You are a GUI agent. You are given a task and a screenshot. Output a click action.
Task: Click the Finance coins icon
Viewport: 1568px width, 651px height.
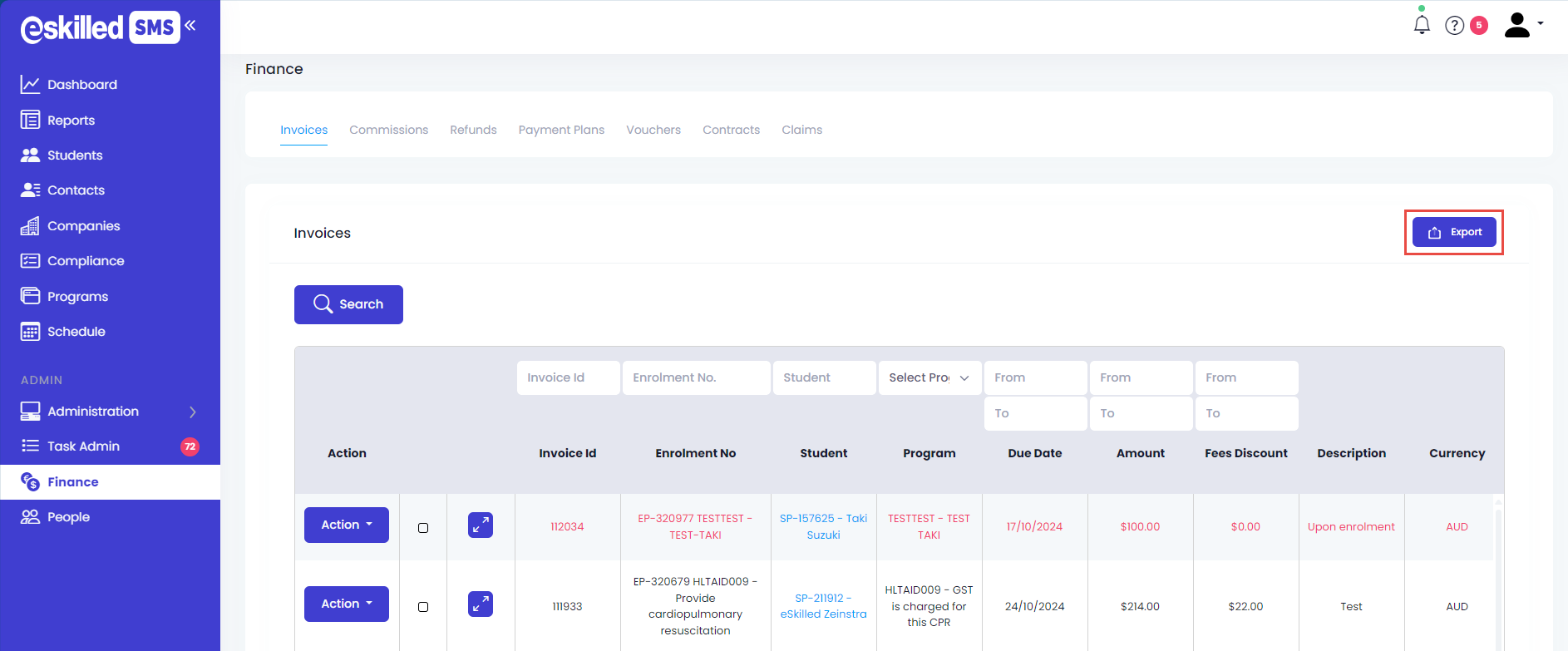click(30, 482)
